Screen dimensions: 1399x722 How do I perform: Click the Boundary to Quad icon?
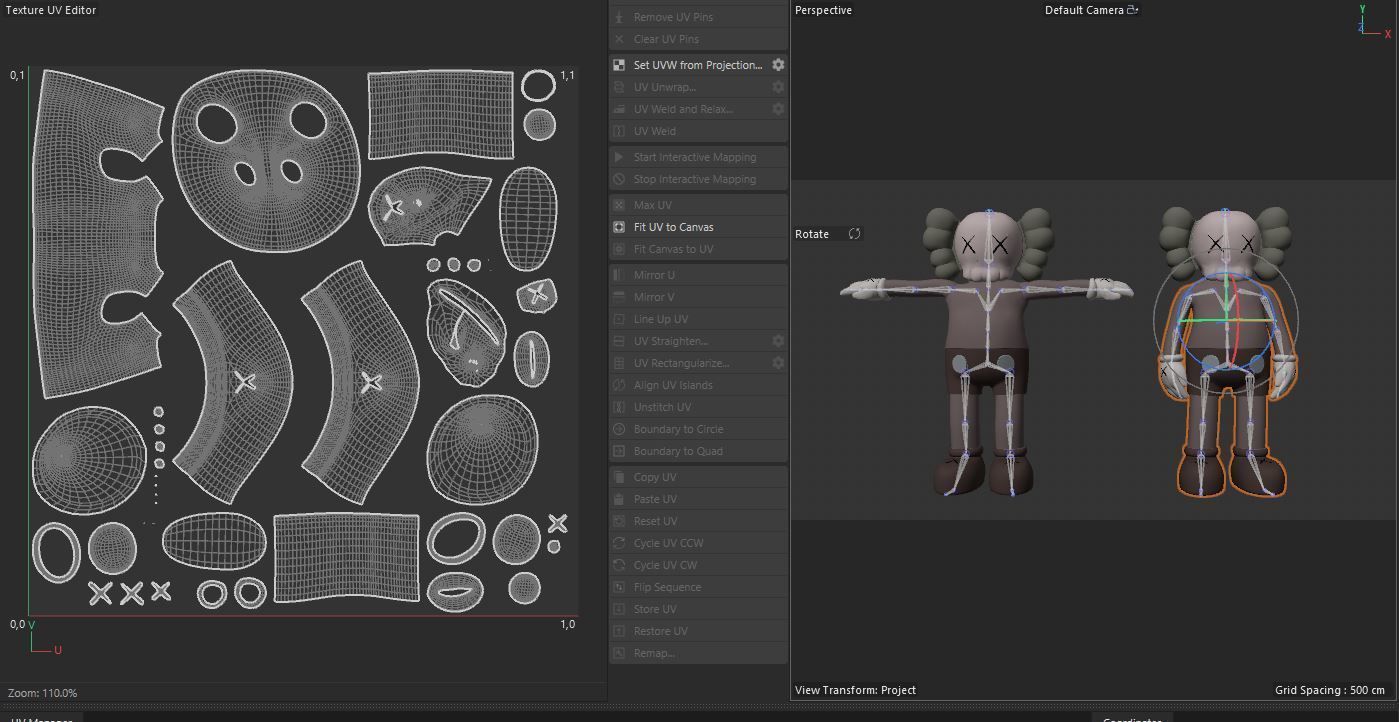(619, 451)
